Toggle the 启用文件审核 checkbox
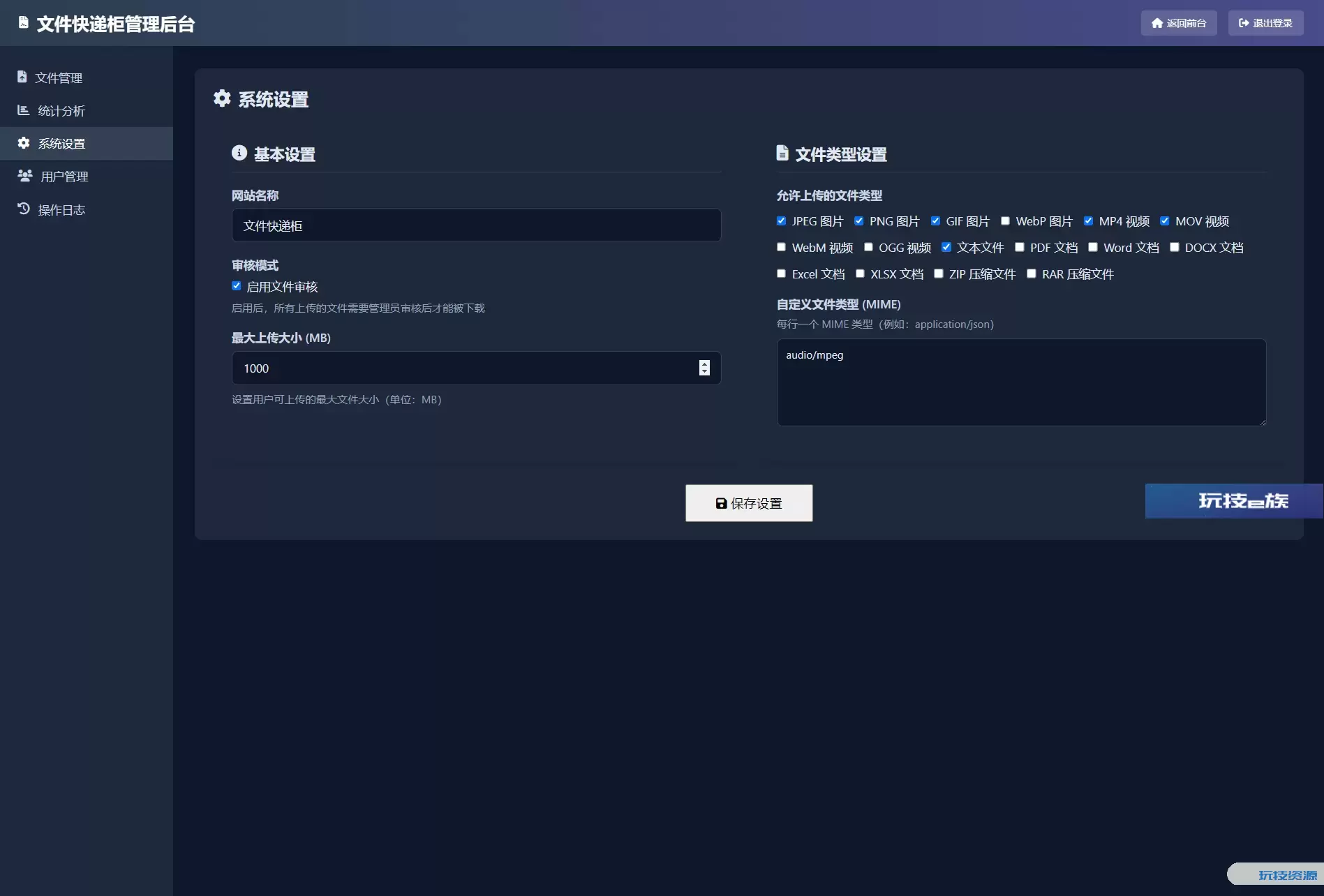 tap(237, 286)
